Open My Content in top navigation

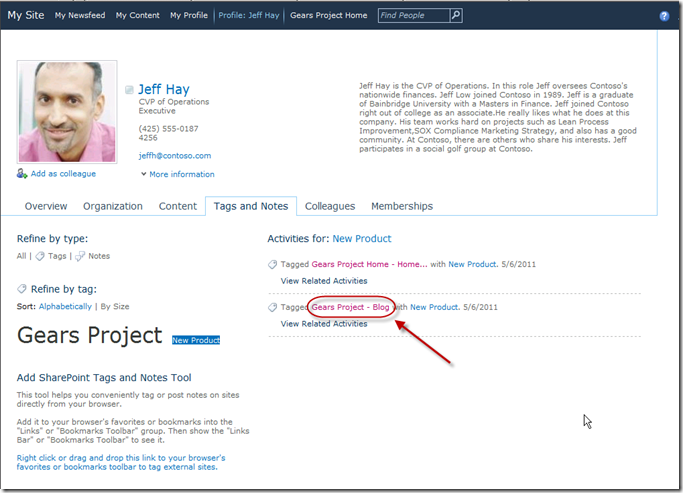pyautogui.click(x=138, y=15)
